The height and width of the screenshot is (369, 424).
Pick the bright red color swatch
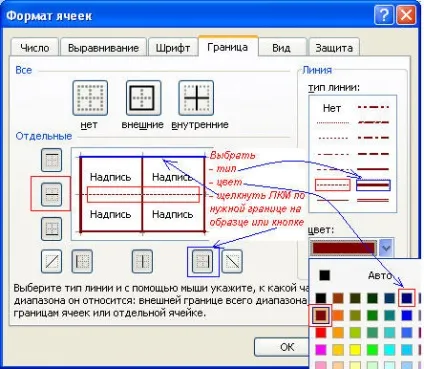tap(321, 332)
